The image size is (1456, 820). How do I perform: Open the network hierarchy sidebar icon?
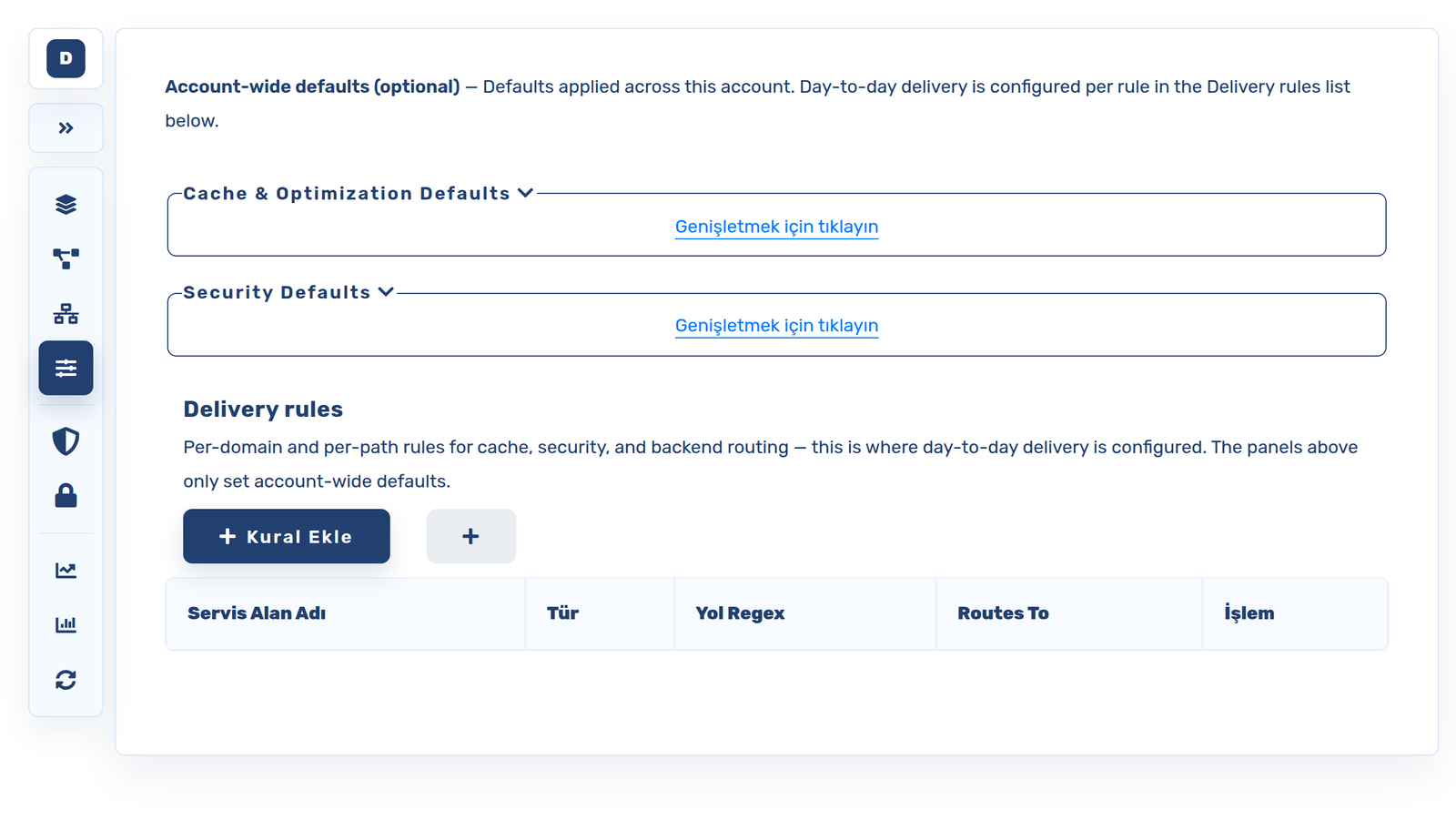(66, 314)
